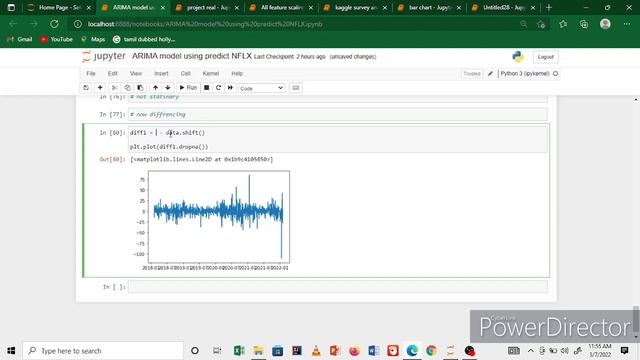
Task: Switch to the Untitled28 tab
Action: click(x=503, y=7)
